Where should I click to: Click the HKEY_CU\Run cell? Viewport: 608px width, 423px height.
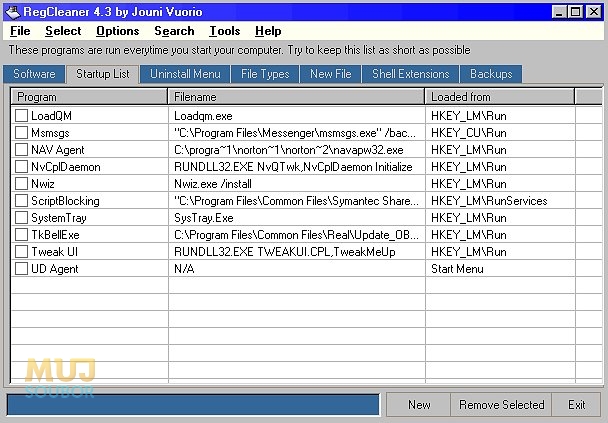[x=501, y=133]
